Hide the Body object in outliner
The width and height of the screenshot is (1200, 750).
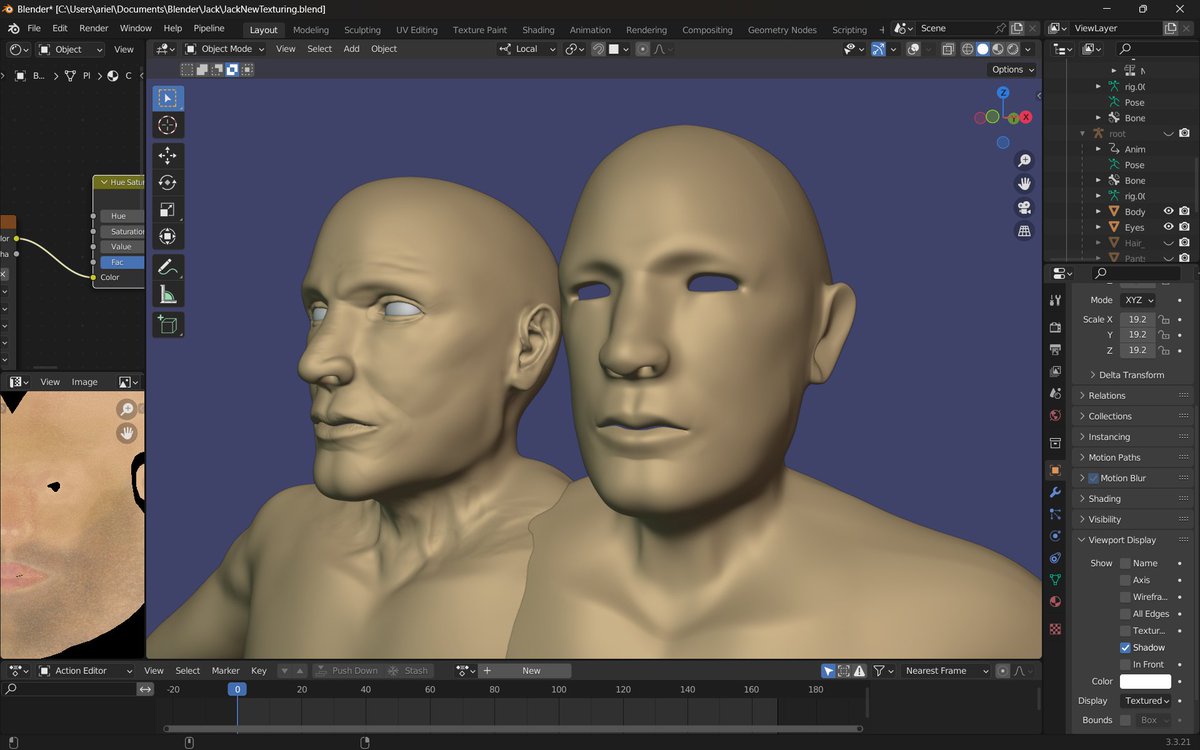[1168, 212]
